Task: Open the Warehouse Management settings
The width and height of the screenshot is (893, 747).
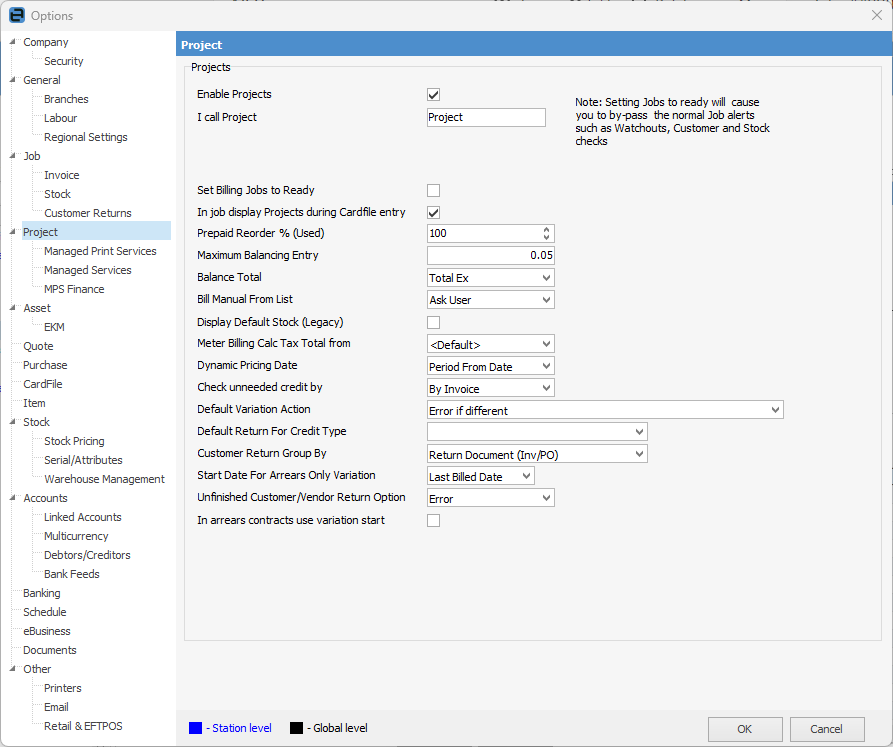Action: click(x=104, y=479)
